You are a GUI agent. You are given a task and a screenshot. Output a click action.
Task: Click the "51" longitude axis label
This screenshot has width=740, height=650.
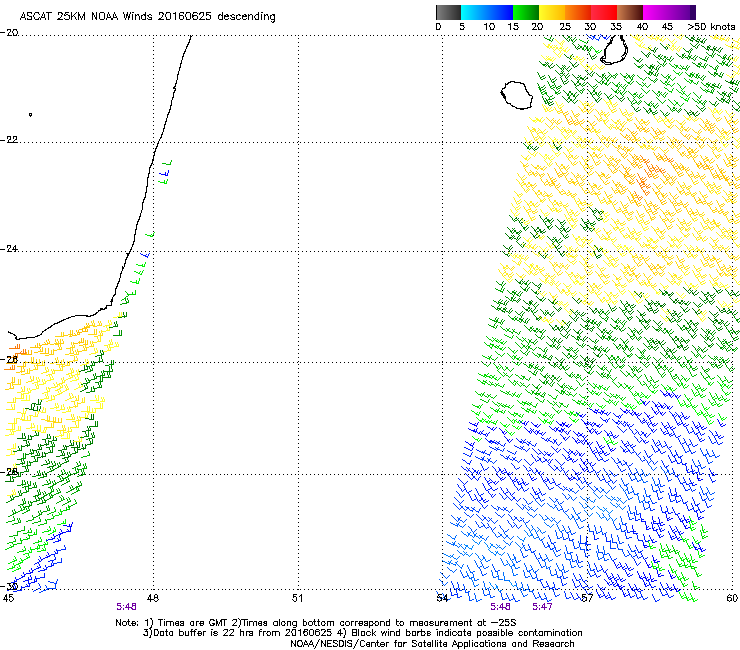[297, 598]
